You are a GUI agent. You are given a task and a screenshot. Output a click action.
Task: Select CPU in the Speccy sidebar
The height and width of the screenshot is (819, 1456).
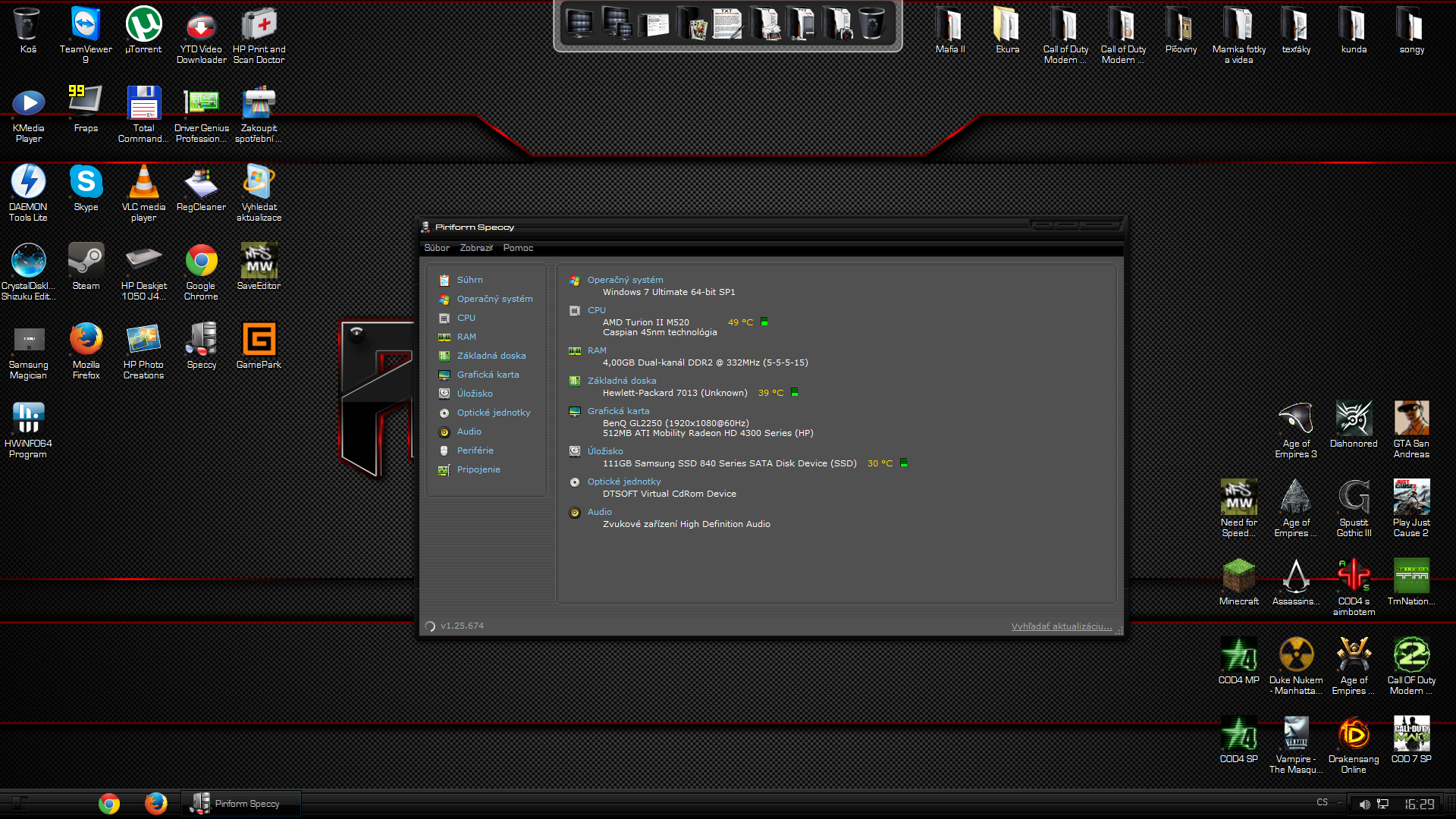click(466, 318)
